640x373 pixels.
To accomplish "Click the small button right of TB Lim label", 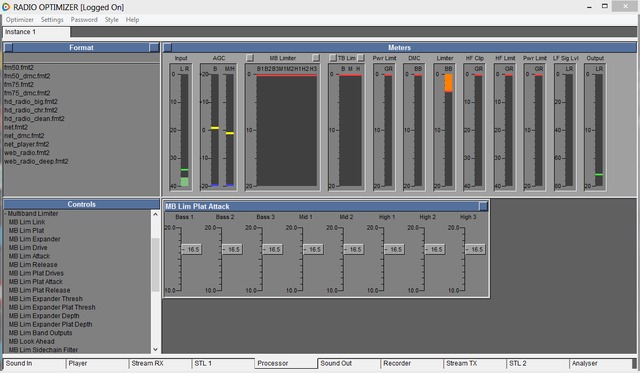I will pyautogui.click(x=361, y=58).
